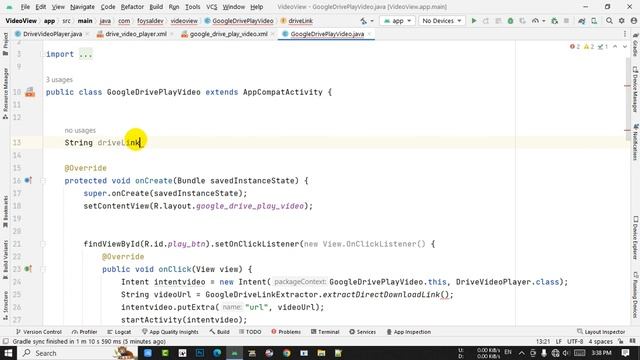
Task: Open the Layout Inspector tool window
Action: pos(601,332)
